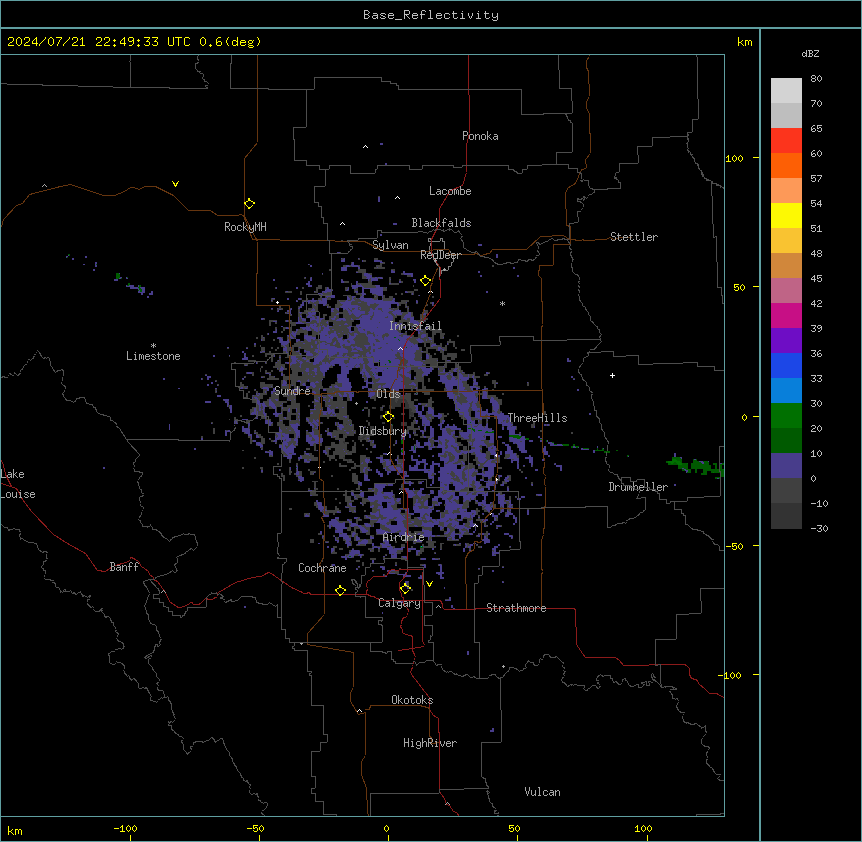Click the Base_Reflectivity title text

click(431, 15)
